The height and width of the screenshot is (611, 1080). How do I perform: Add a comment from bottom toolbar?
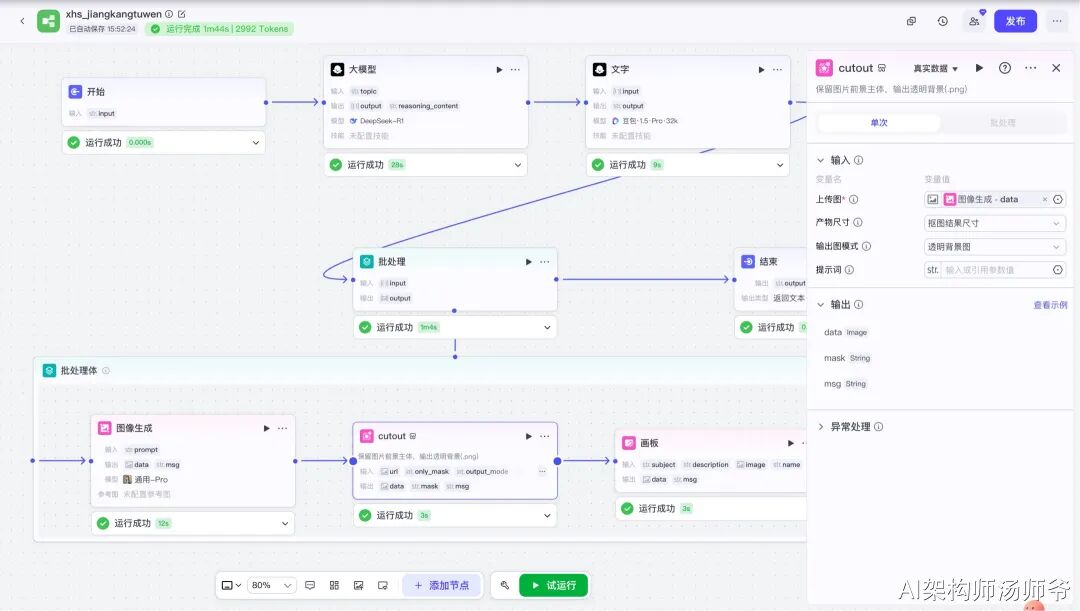[x=310, y=586]
